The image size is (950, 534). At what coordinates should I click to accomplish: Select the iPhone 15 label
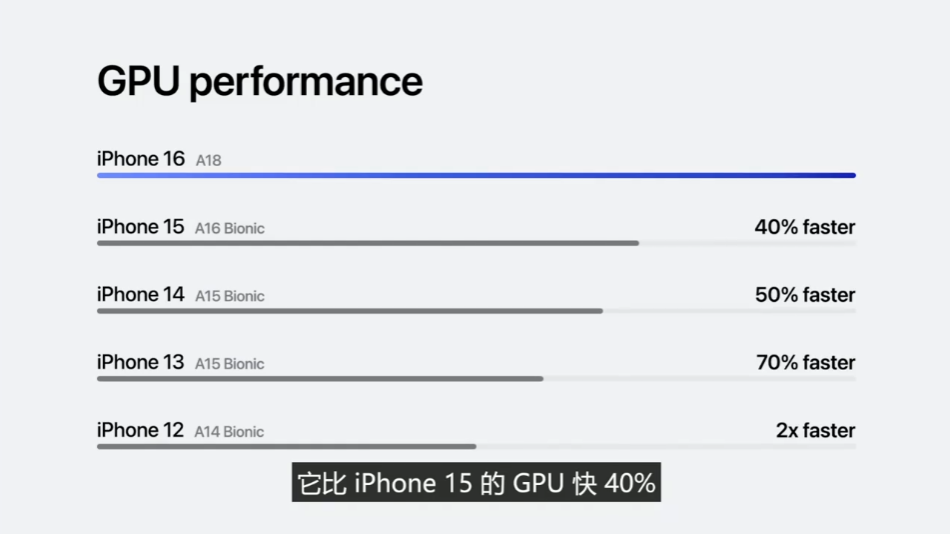tap(141, 227)
